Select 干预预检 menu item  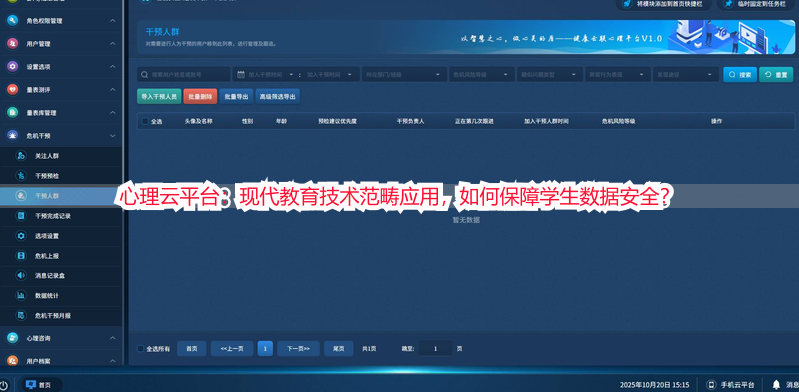[x=61, y=176]
